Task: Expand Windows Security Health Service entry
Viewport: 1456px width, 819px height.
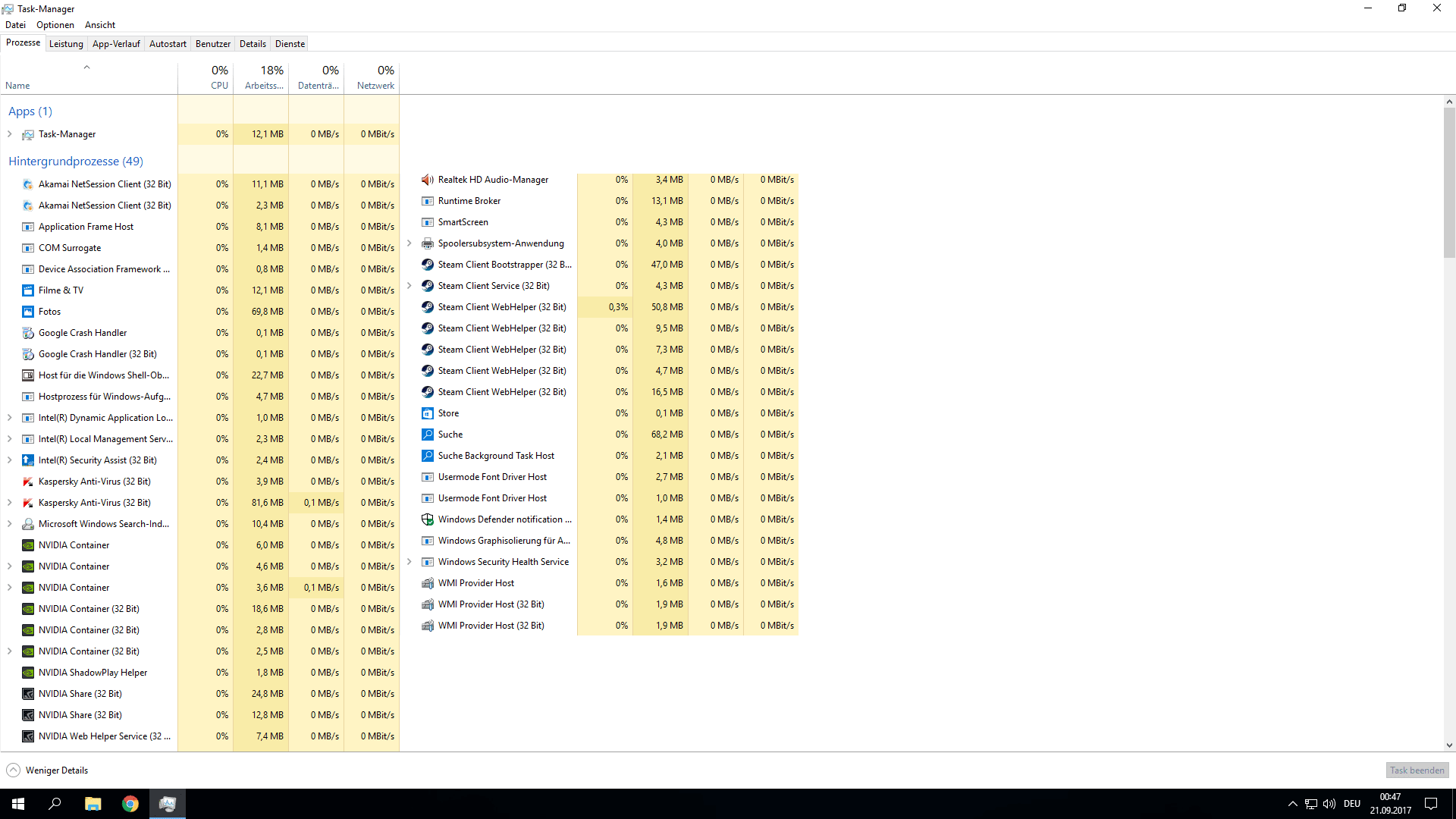Action: click(x=409, y=562)
